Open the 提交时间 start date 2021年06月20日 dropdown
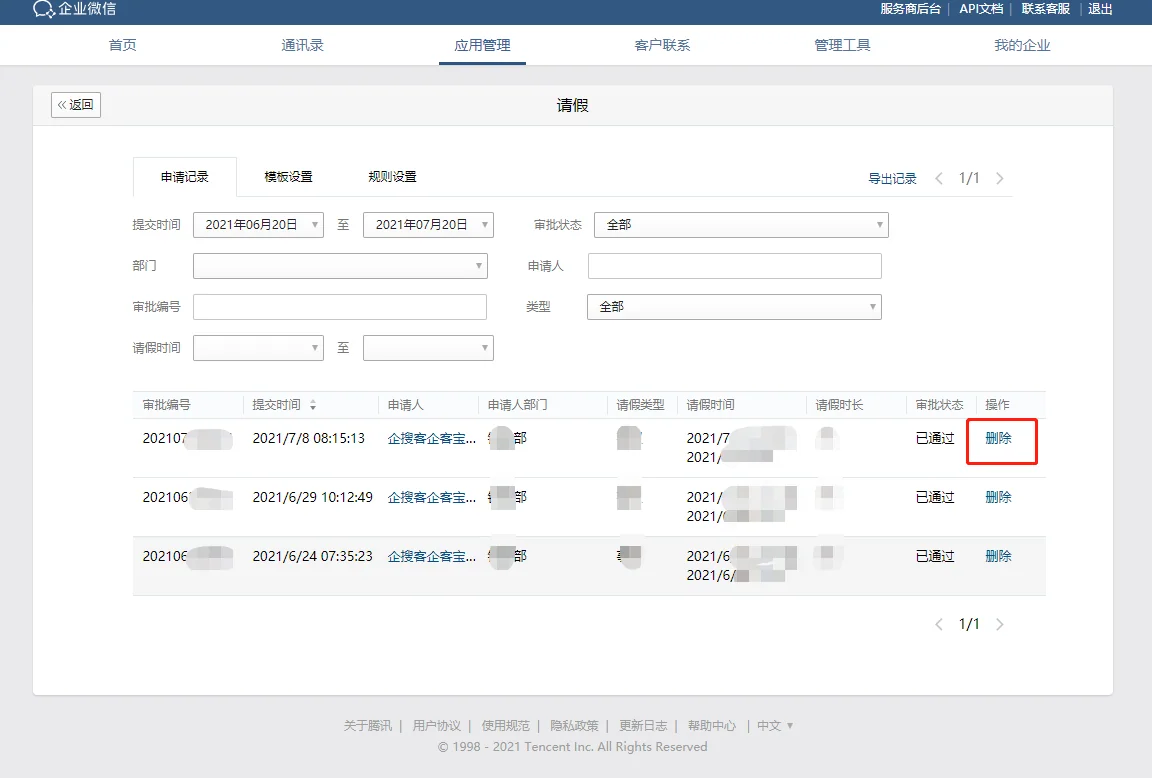 pyautogui.click(x=258, y=225)
